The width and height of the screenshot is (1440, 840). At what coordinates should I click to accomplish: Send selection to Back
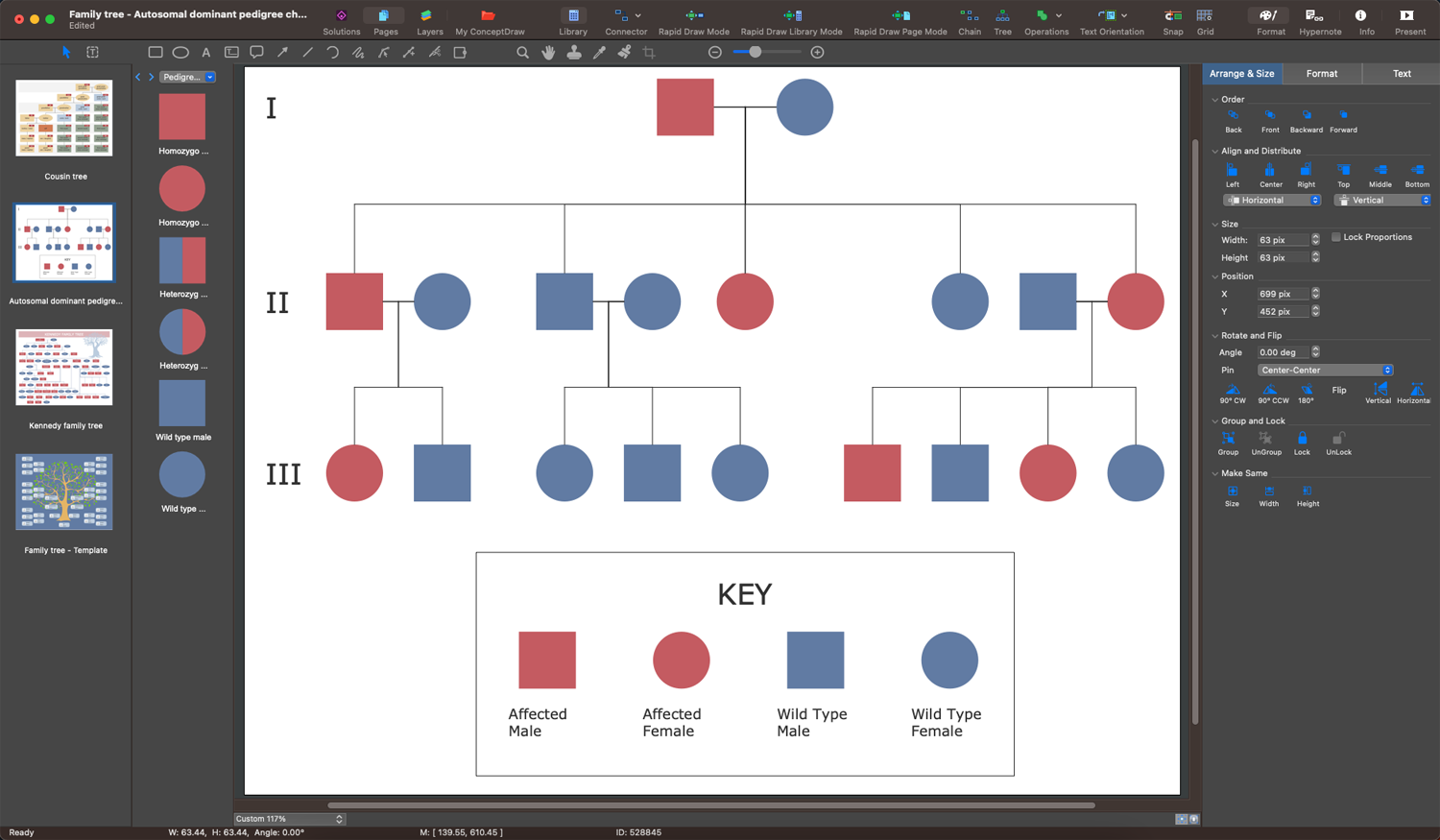pyautogui.click(x=1234, y=121)
